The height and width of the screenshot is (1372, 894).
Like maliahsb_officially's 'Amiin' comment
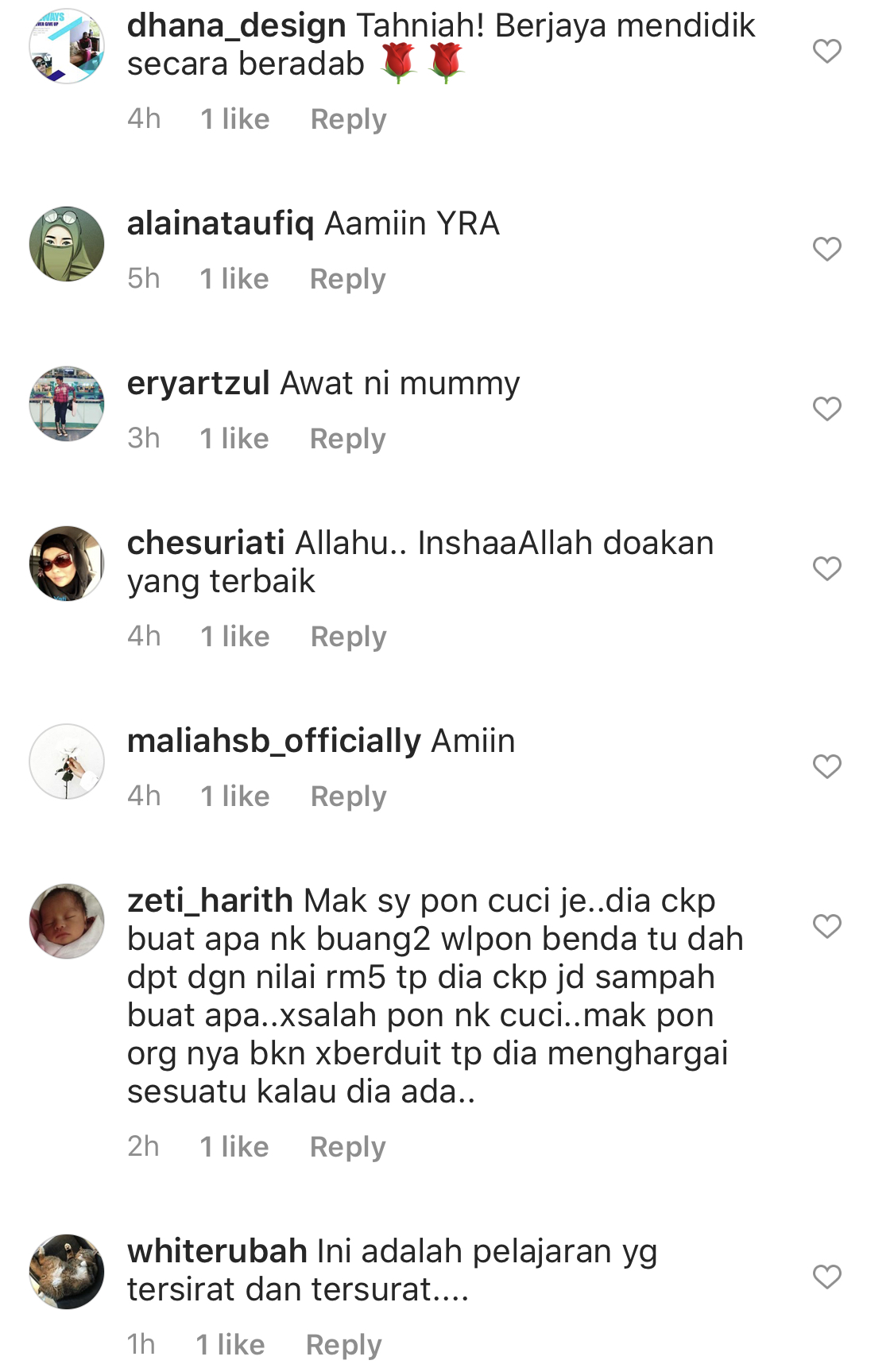coord(826,766)
